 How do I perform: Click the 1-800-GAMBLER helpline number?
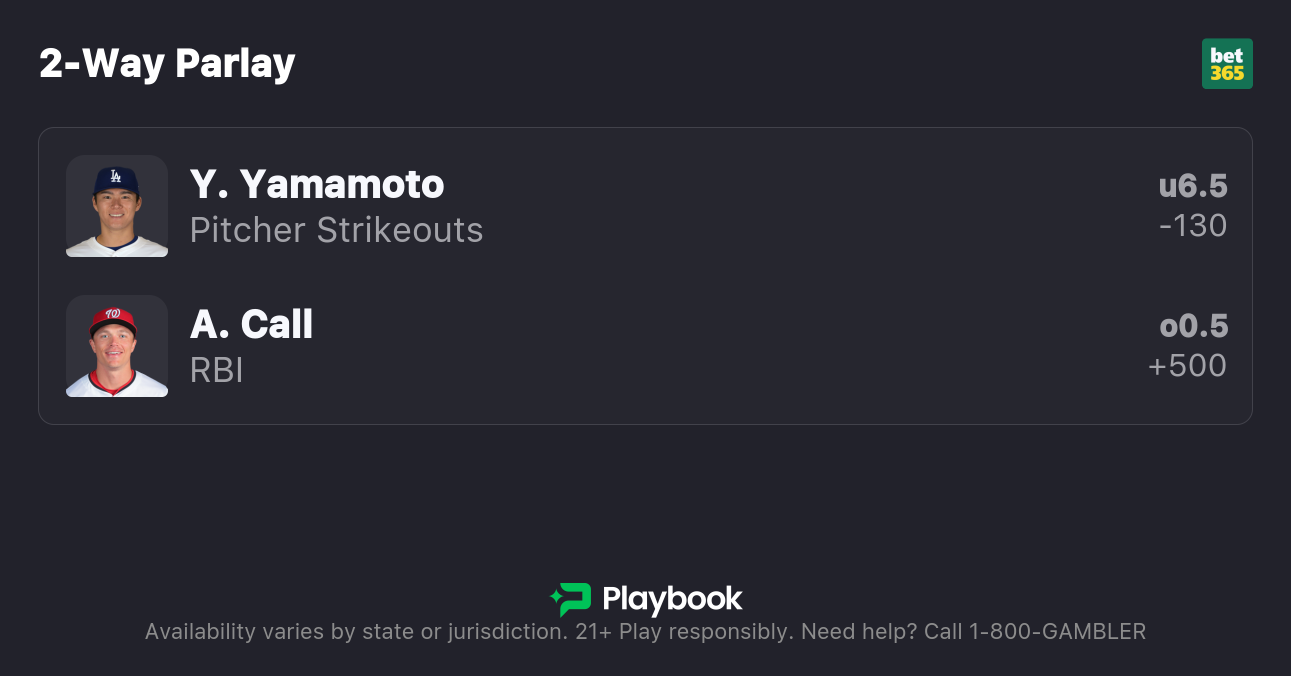click(x=1057, y=632)
